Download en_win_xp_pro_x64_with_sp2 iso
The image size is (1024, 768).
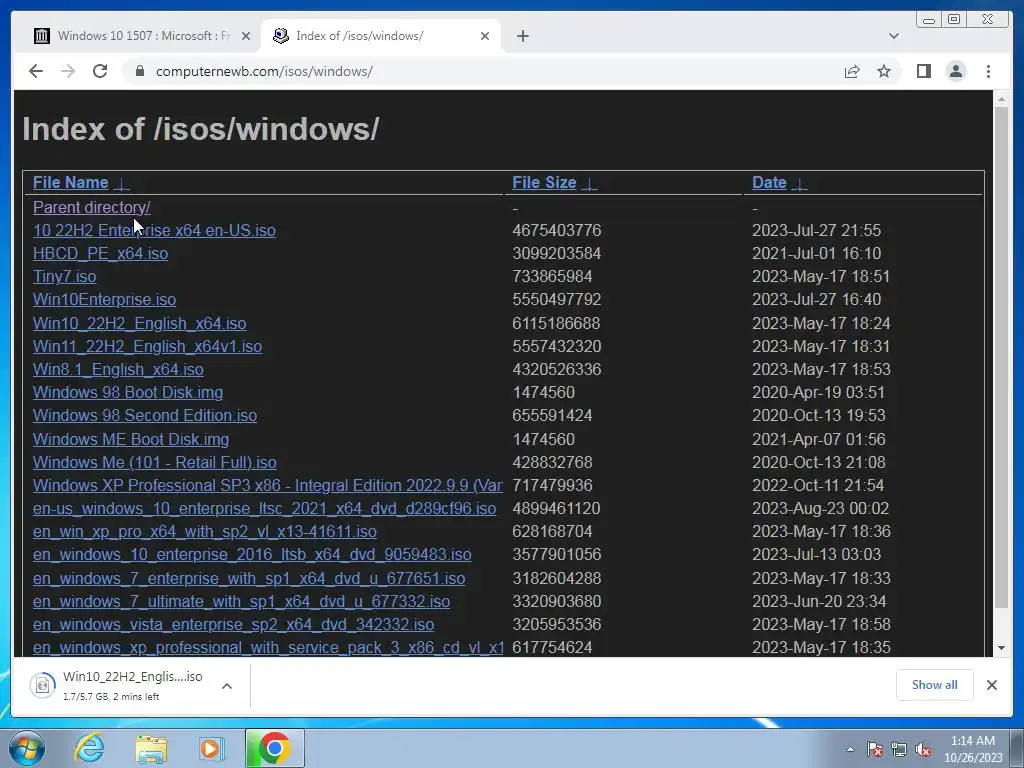(205, 532)
